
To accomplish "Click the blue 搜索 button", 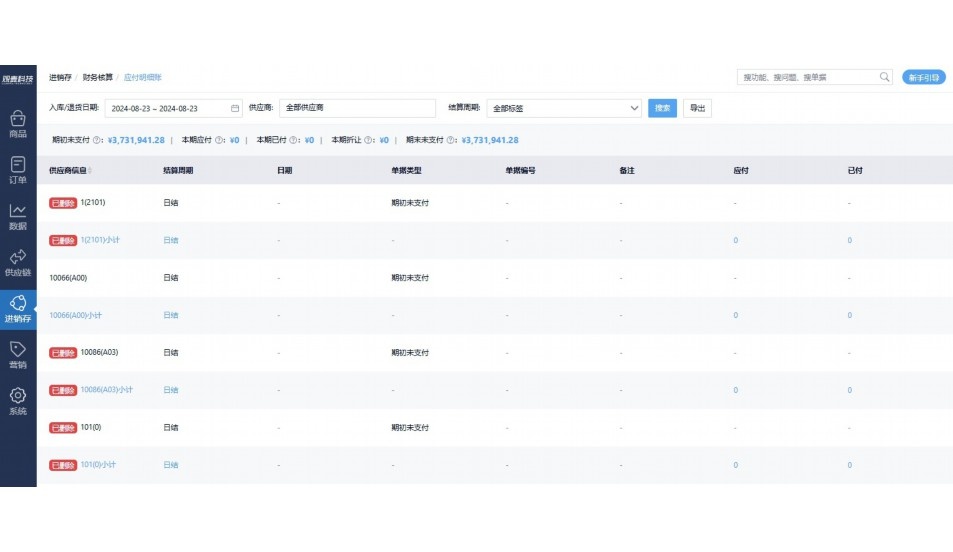I will (662, 108).
